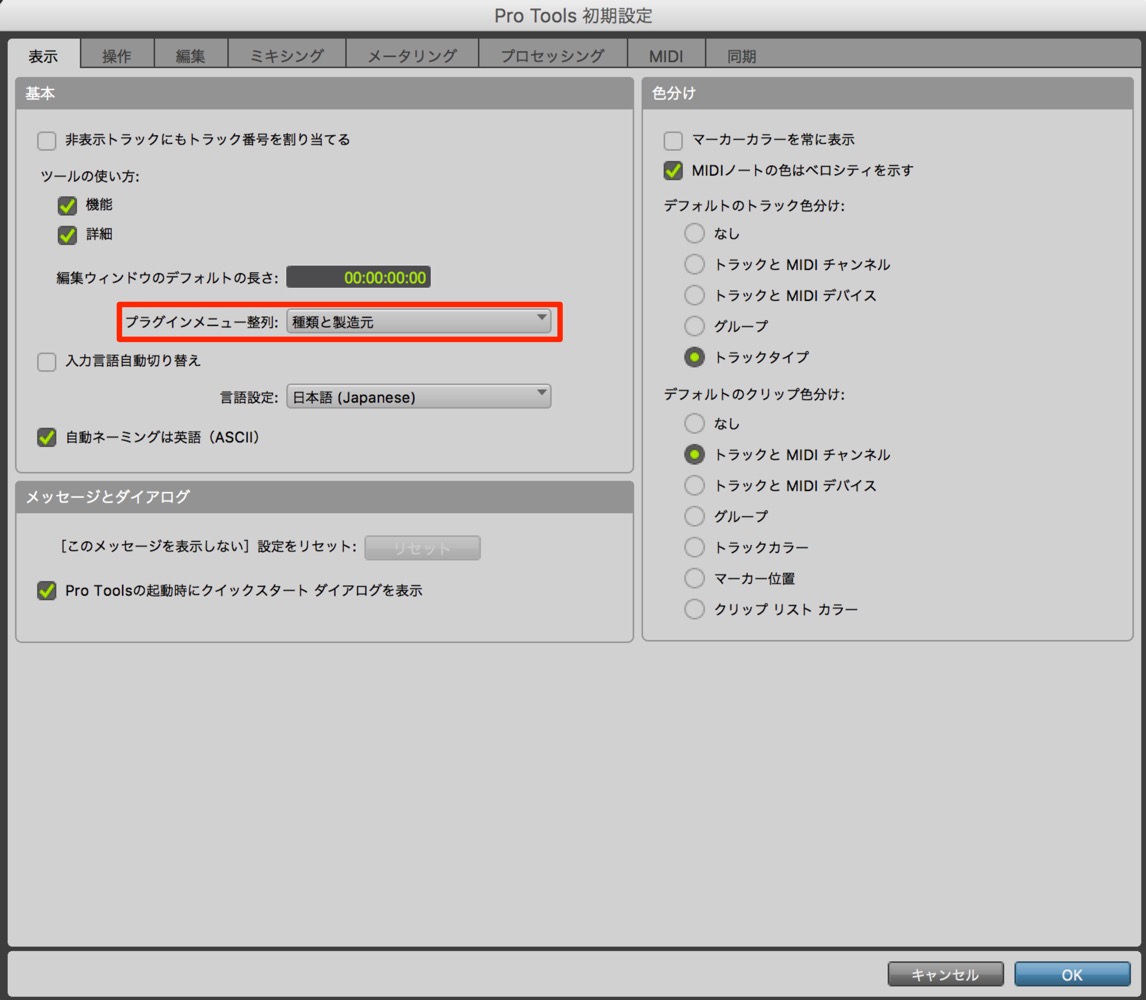The height and width of the screenshot is (1000, 1146).
Task: Click the 色分け section header
Action: tap(887, 94)
